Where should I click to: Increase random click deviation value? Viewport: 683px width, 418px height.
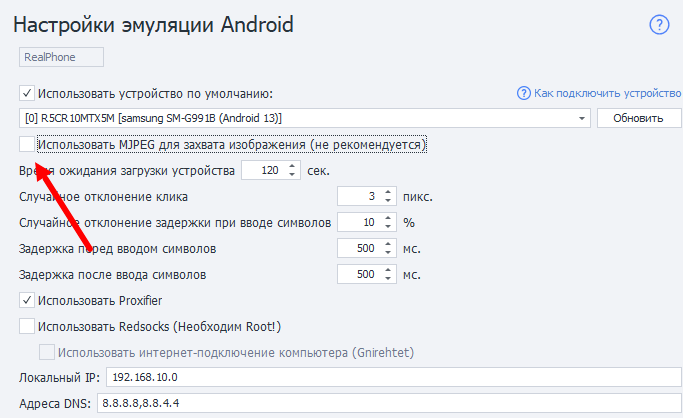point(389,192)
